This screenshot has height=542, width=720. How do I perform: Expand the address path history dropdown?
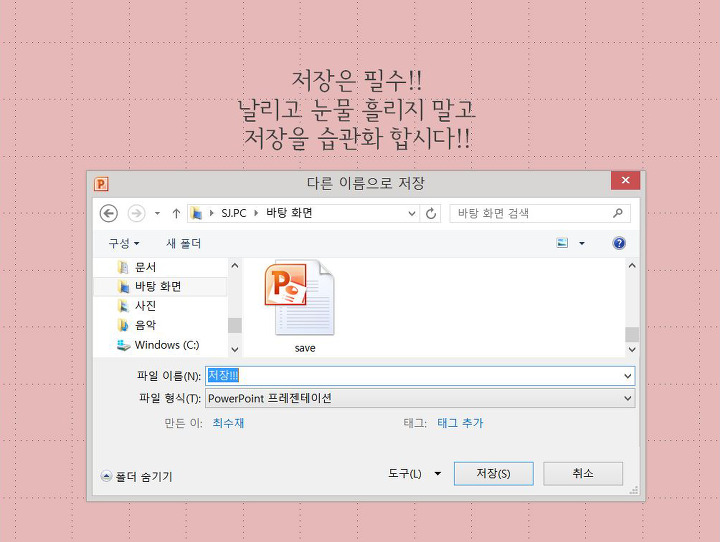(412, 213)
